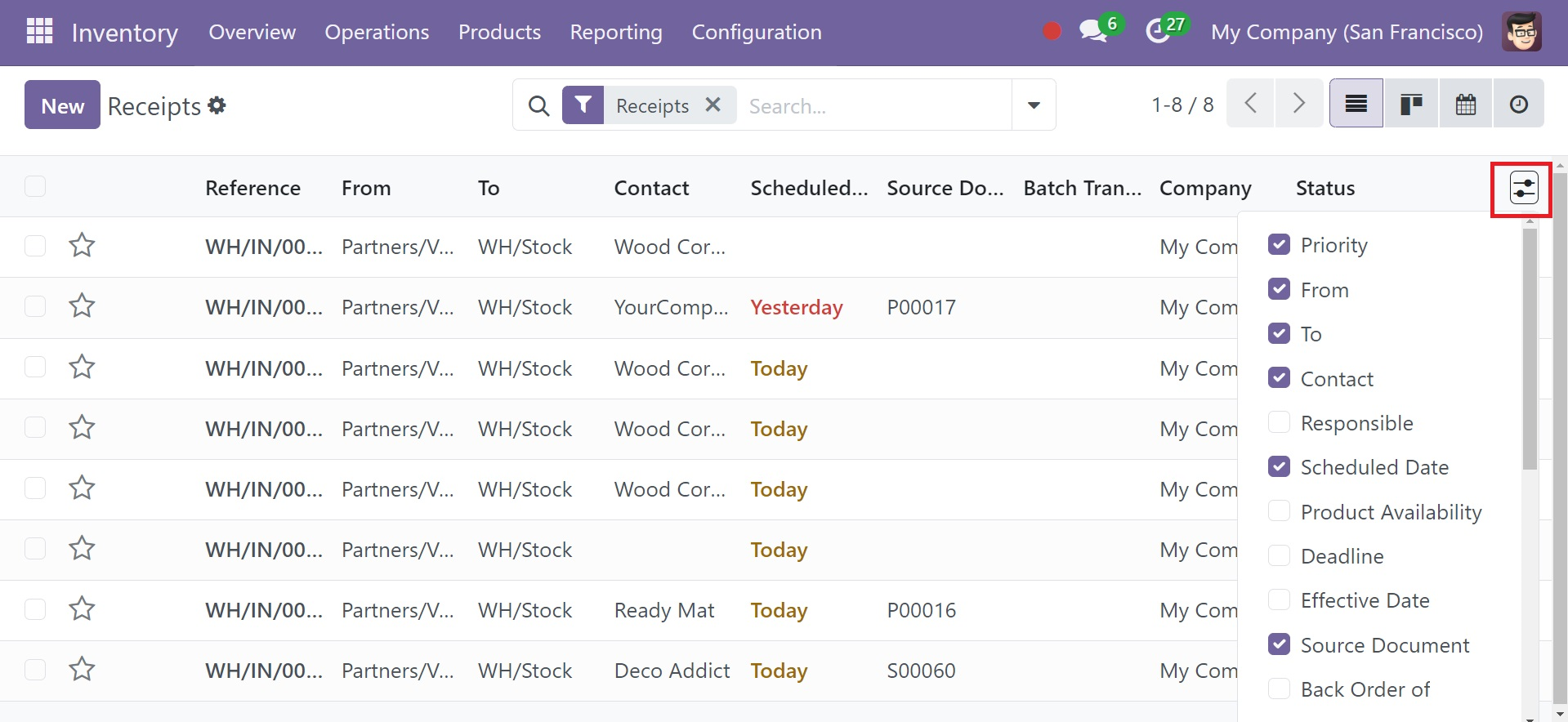Select the Deco Addict row checkbox

(x=35, y=670)
